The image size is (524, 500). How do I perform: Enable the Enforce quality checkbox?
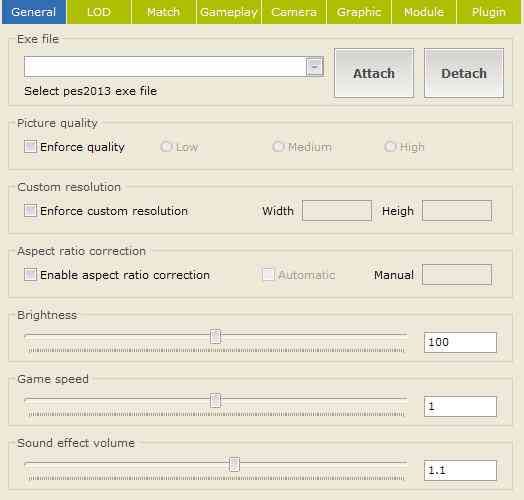point(30,146)
